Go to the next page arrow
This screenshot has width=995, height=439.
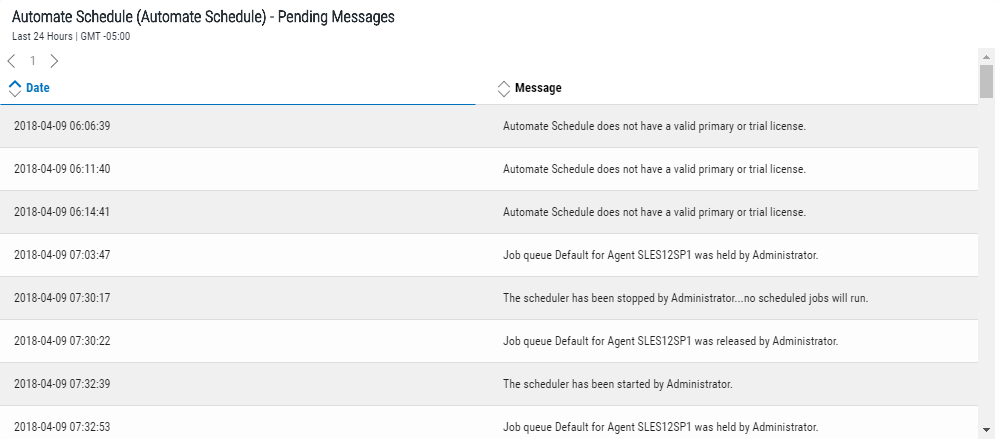[x=54, y=61]
